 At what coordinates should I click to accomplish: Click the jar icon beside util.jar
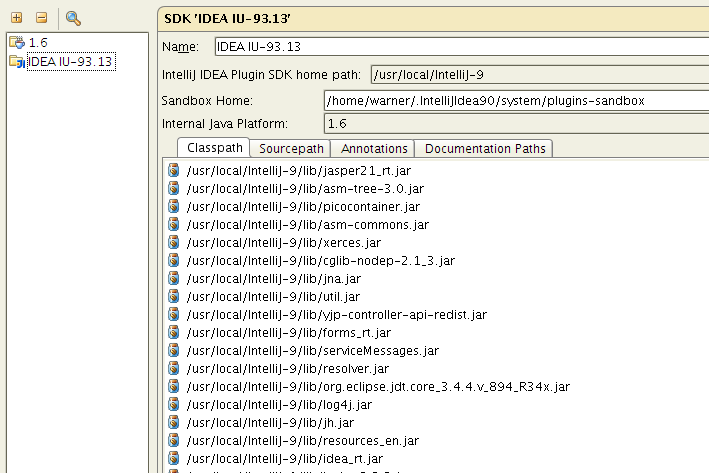click(174, 296)
